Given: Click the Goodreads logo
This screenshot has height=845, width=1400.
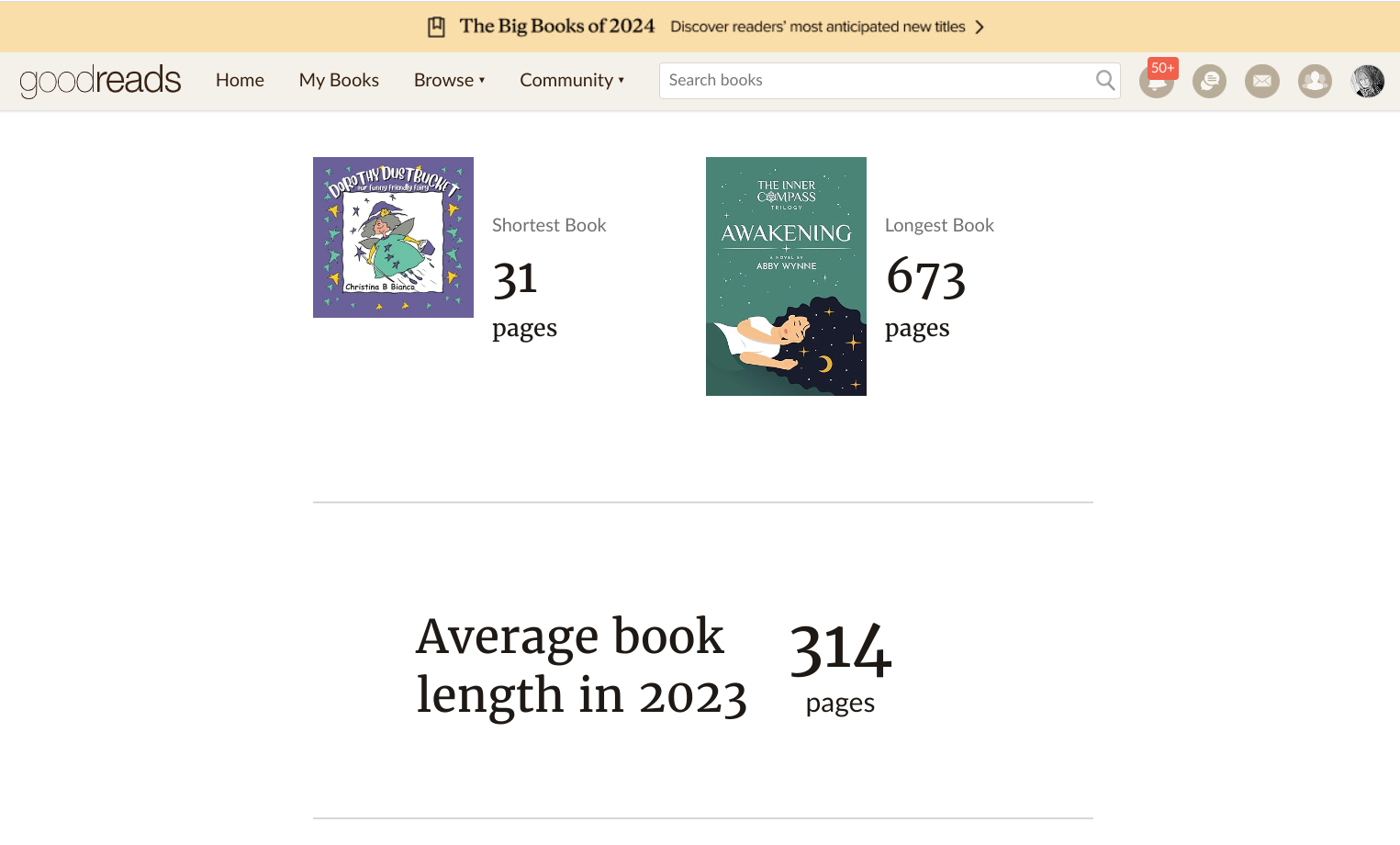Looking at the screenshot, I should [x=101, y=81].
